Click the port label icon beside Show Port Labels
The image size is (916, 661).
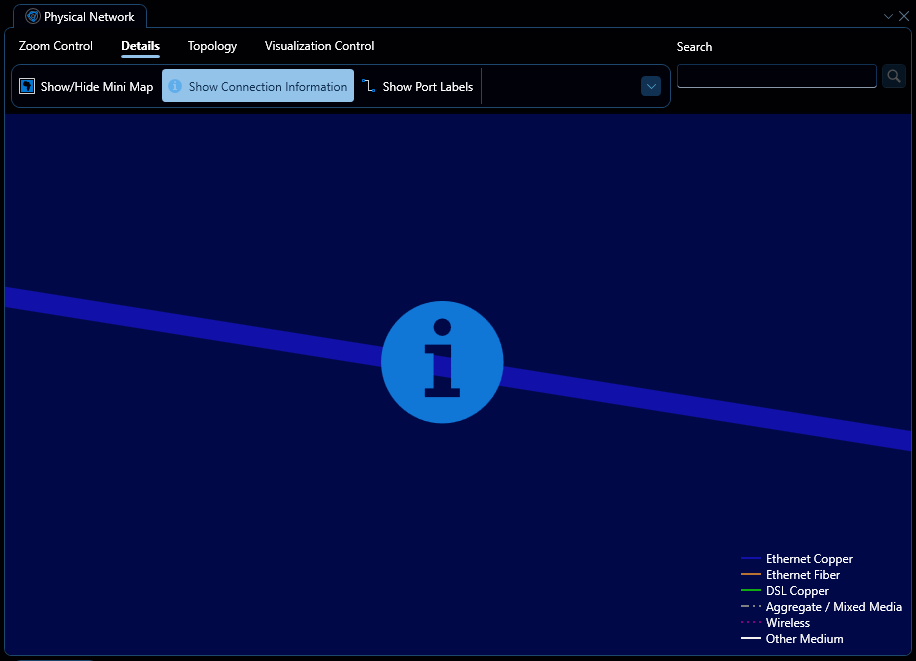(x=367, y=86)
